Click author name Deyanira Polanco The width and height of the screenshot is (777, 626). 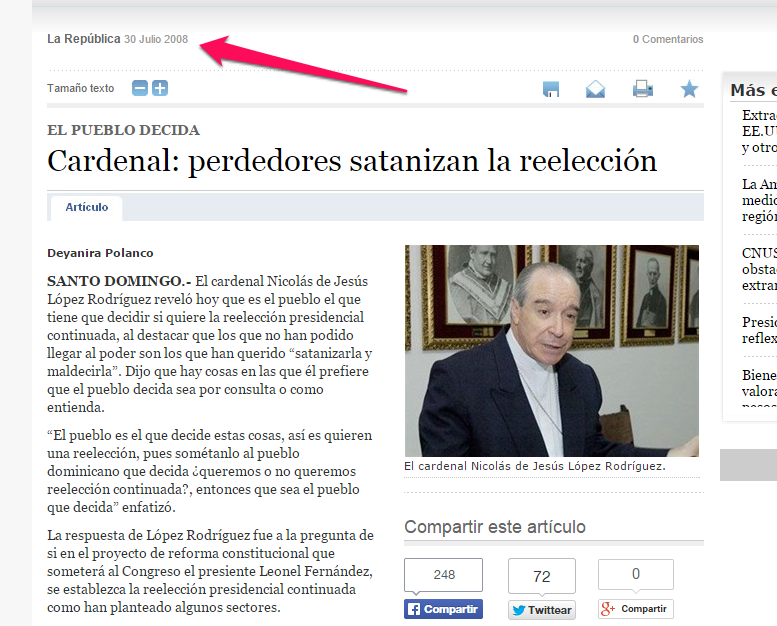tap(100, 253)
